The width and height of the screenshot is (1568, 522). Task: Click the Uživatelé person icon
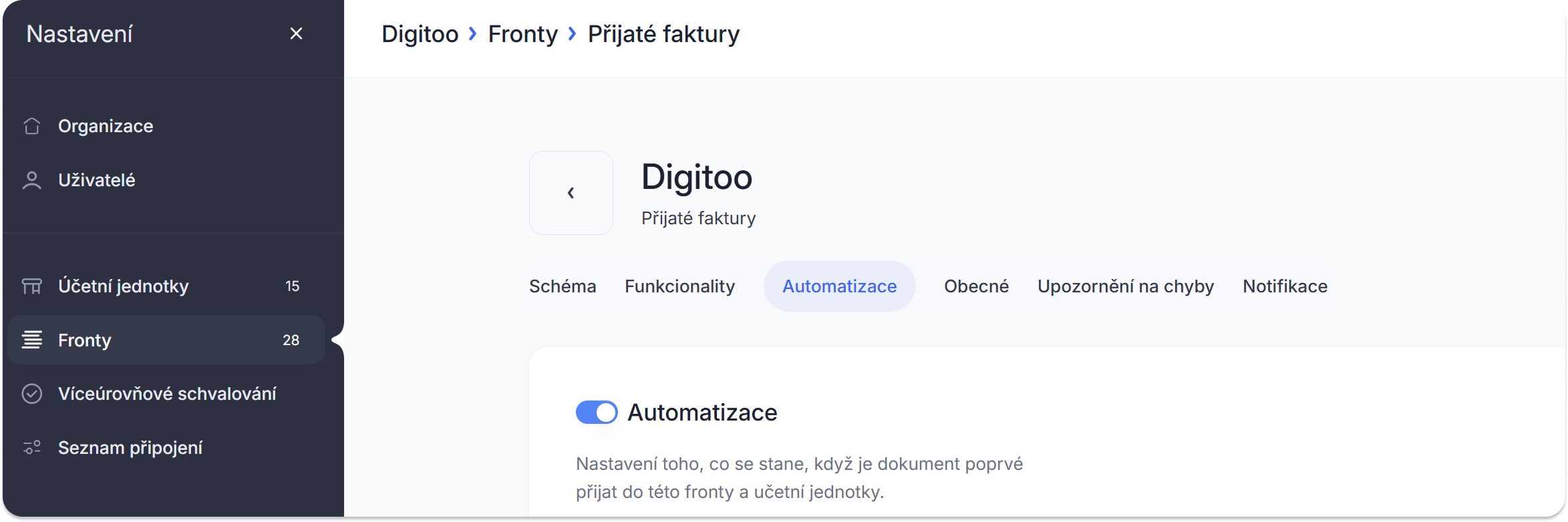click(31, 180)
